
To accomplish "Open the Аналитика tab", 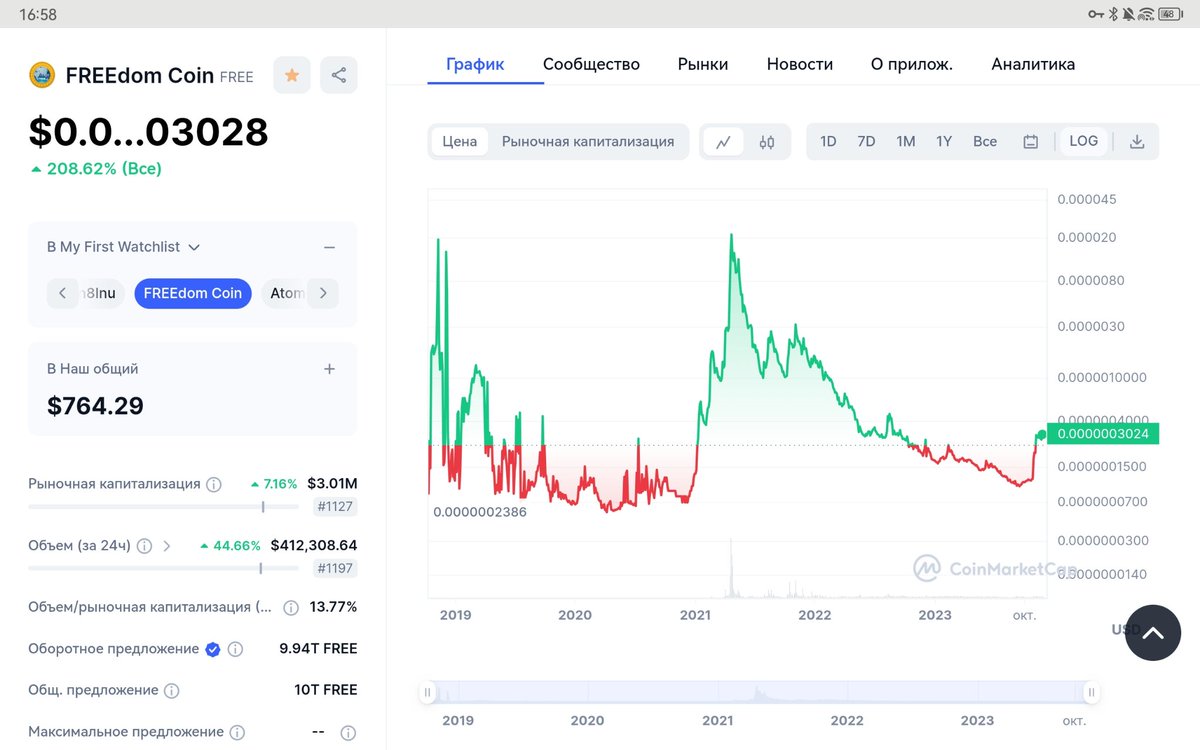I will pyautogui.click(x=1033, y=64).
